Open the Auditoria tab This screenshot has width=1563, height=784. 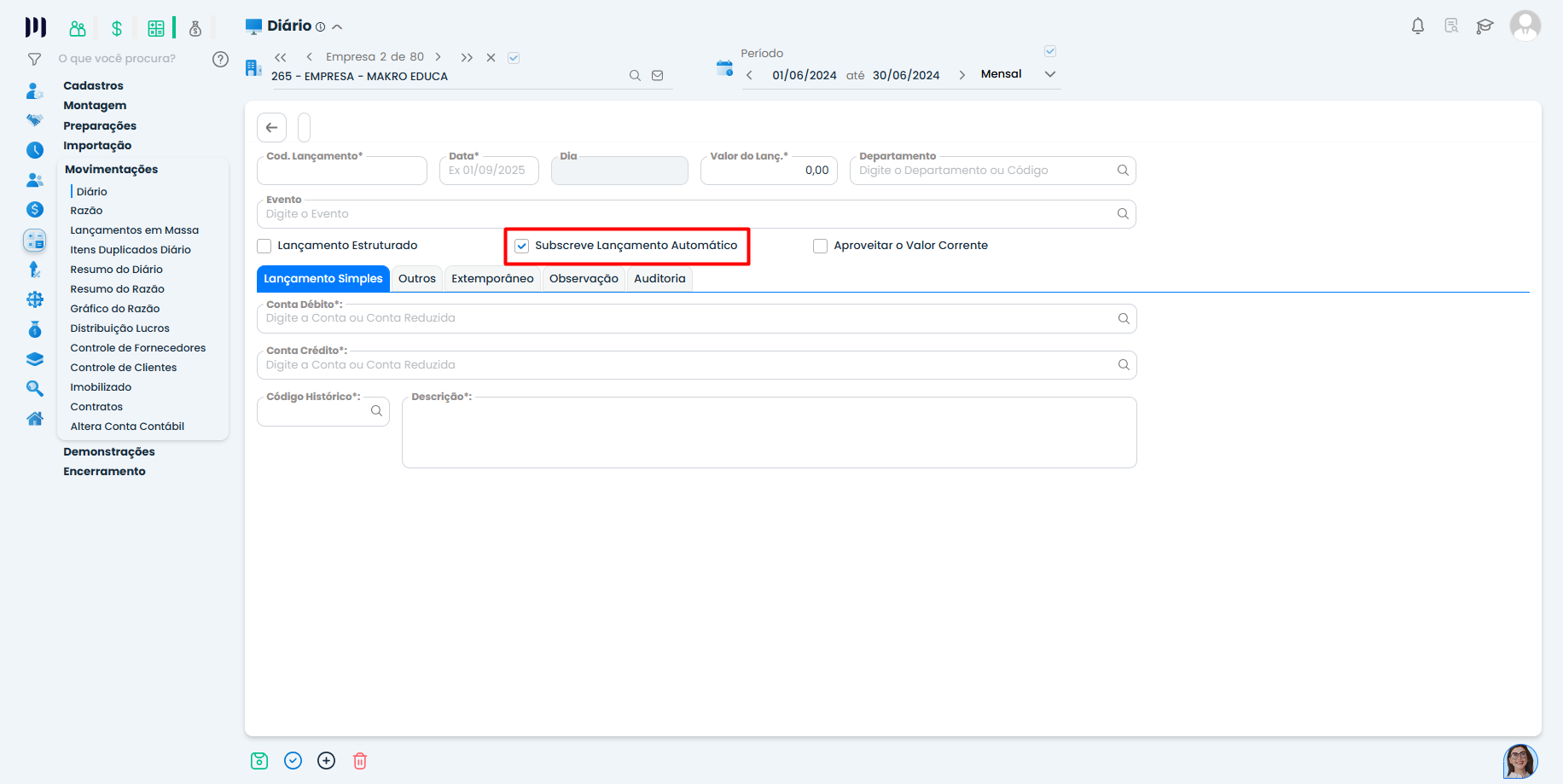[x=659, y=279]
